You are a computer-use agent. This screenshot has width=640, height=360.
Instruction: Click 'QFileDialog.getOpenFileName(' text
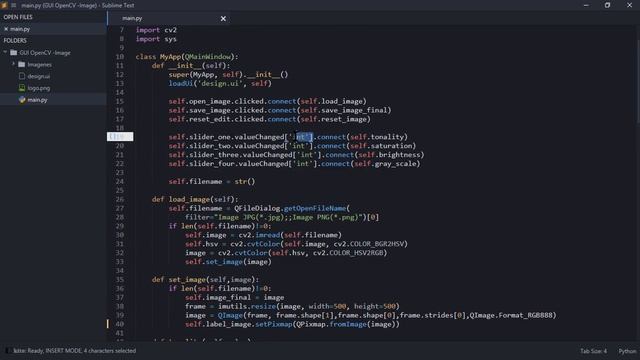(x=292, y=208)
